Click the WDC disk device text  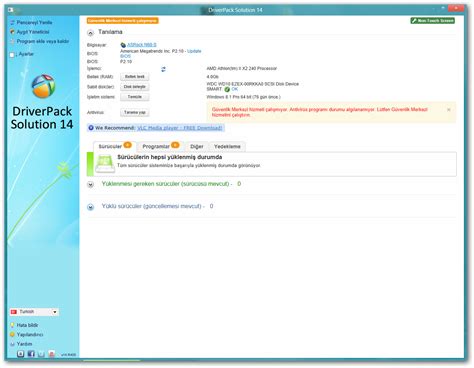pos(253,84)
